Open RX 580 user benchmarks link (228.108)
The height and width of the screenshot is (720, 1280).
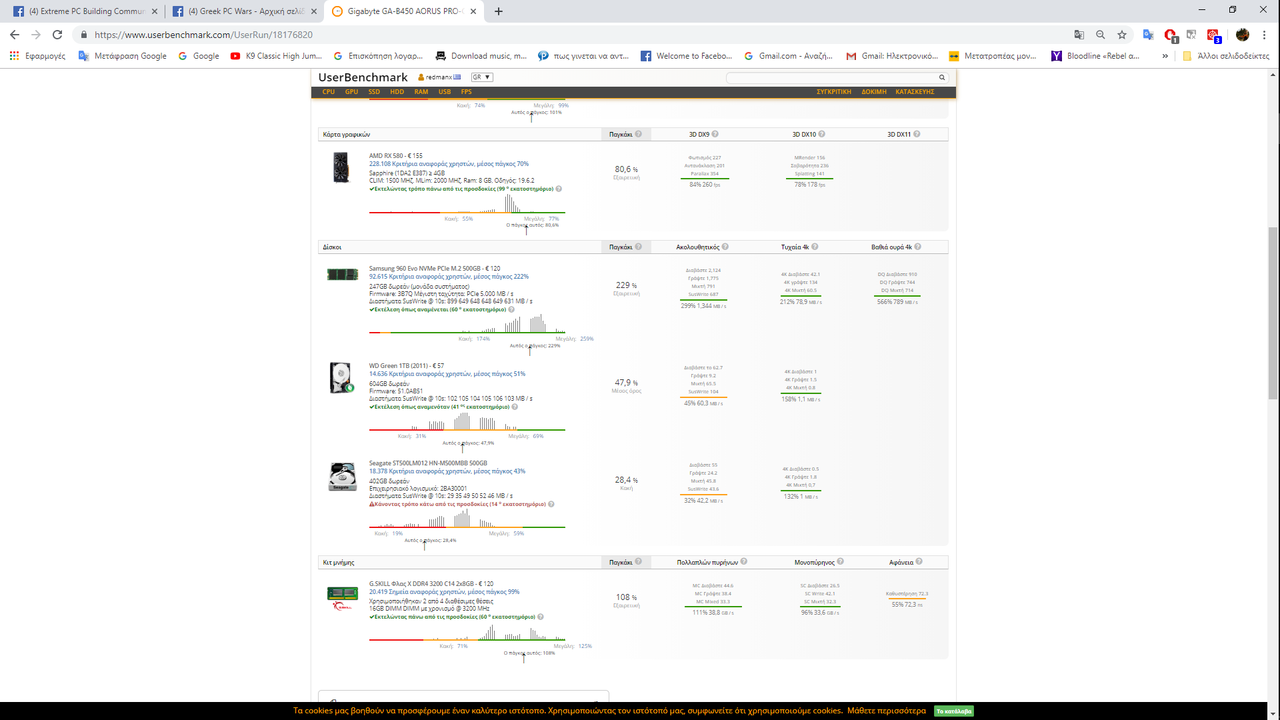point(449,163)
